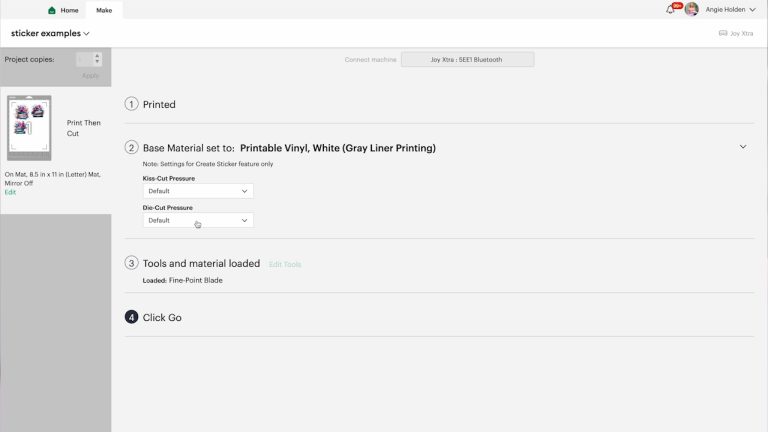The height and width of the screenshot is (432, 768).
Task: Click the step 1 Printed circle
Action: pyautogui.click(x=131, y=104)
